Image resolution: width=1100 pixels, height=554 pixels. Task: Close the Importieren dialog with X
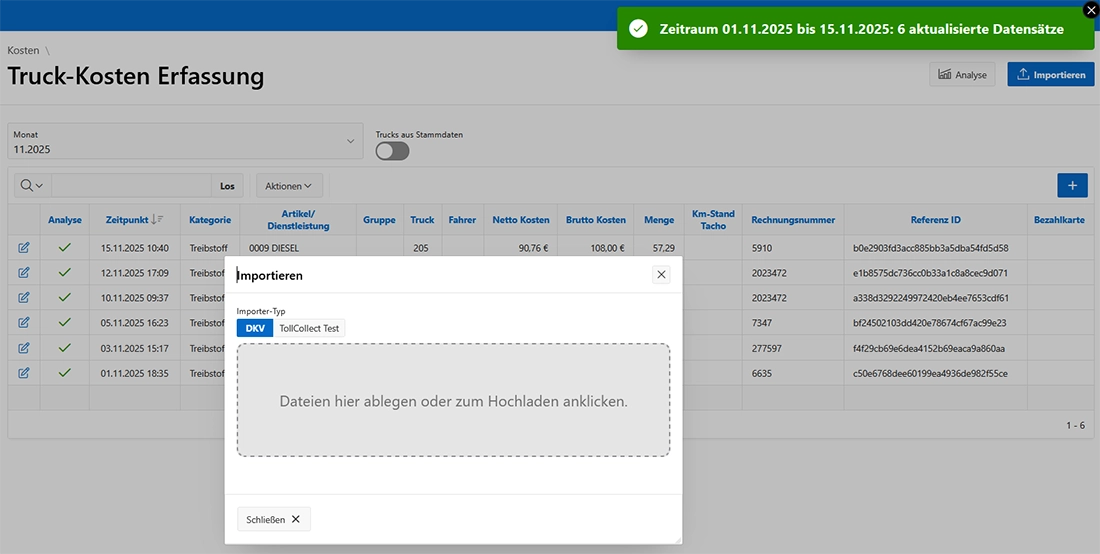pos(661,274)
